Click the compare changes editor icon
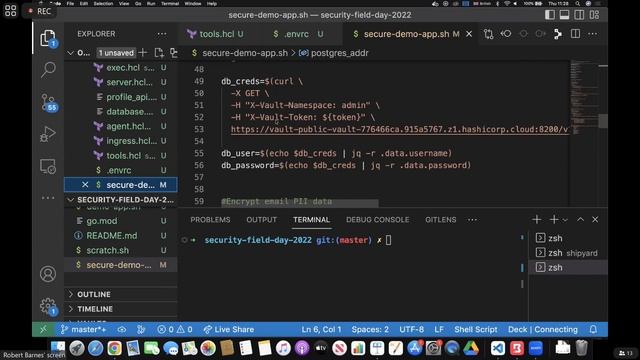 click(x=488, y=34)
